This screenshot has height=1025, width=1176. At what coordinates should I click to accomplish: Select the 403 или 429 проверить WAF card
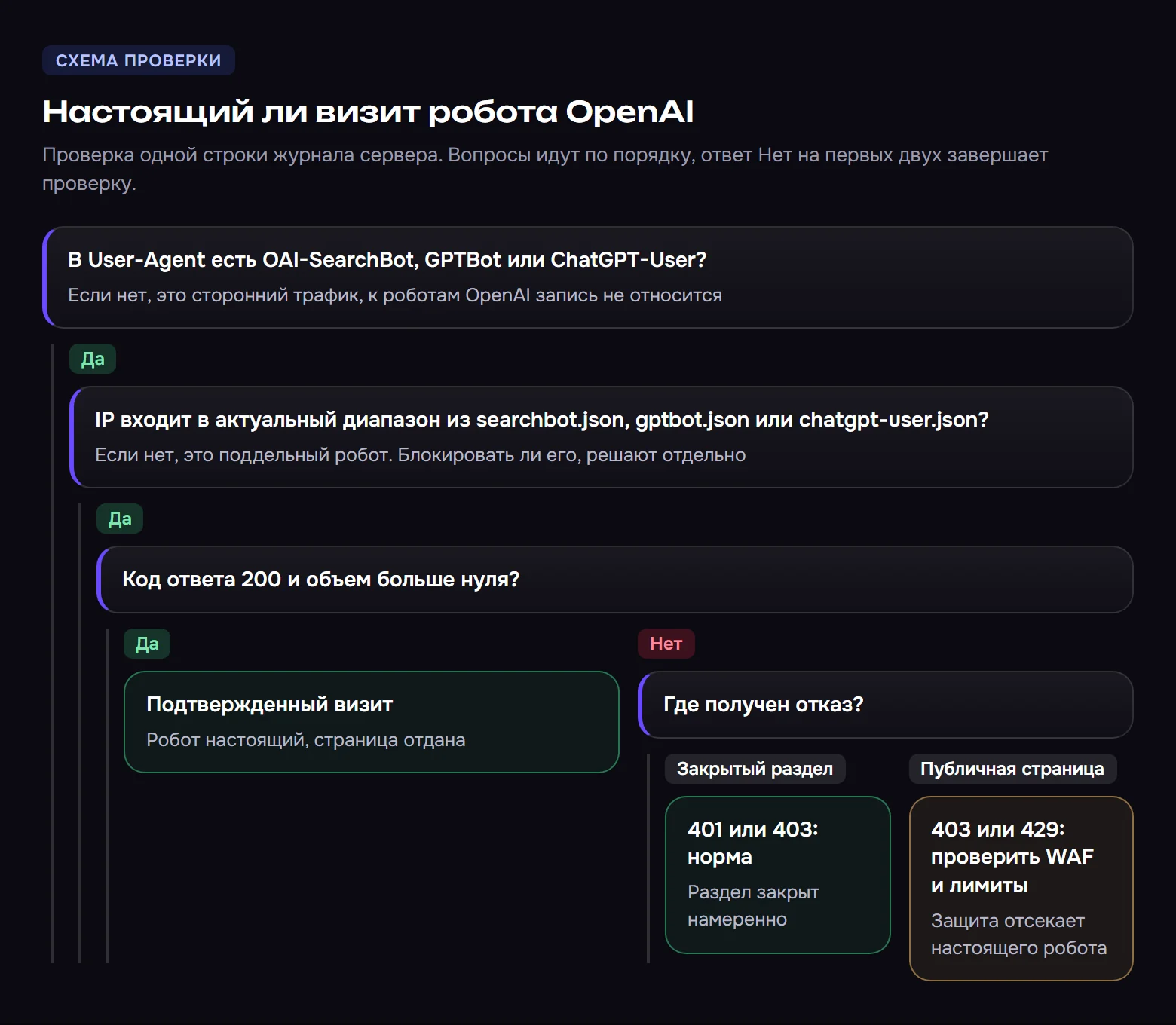[x=1021, y=889]
